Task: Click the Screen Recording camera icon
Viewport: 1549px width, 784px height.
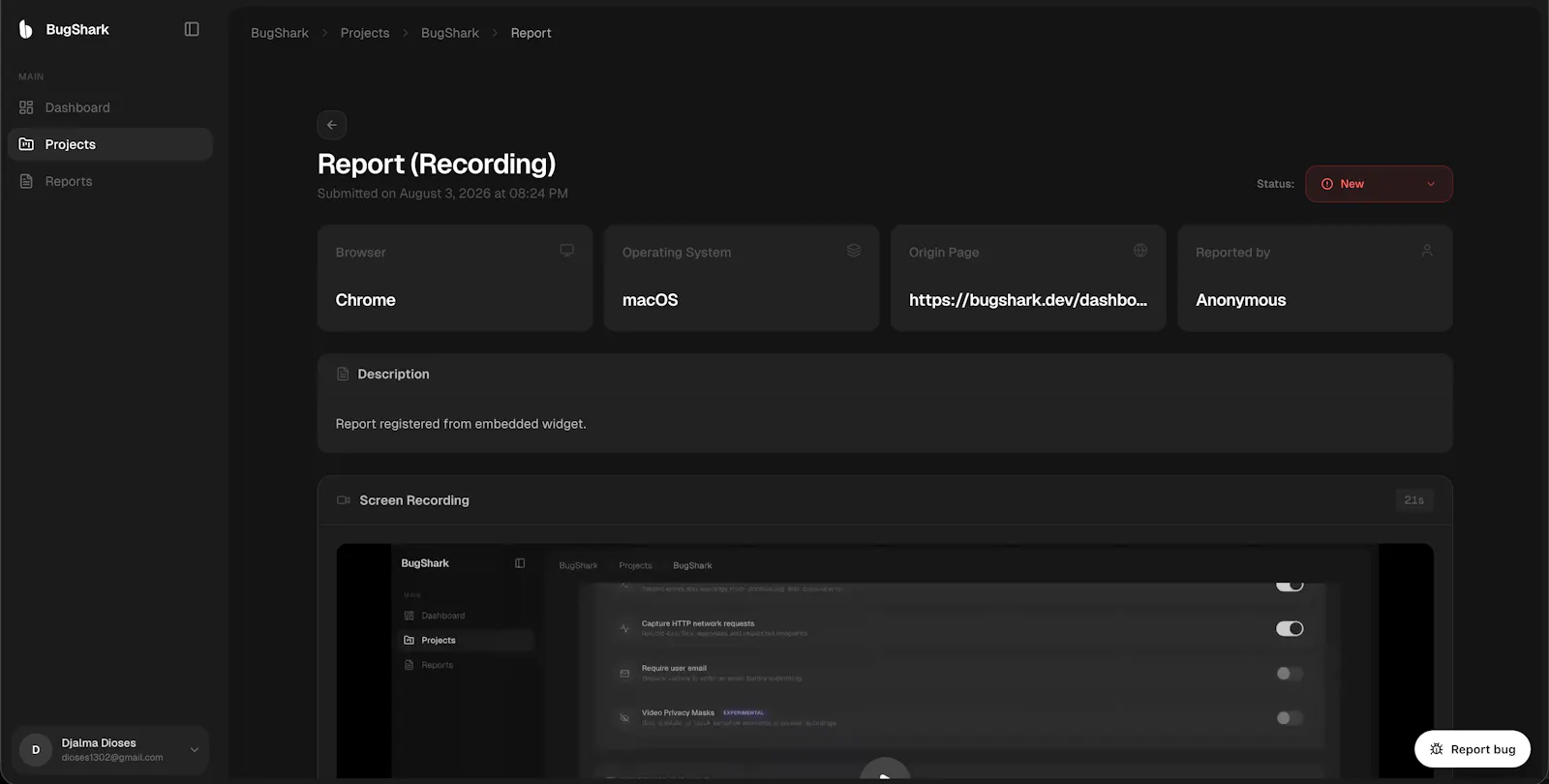Action: (344, 500)
